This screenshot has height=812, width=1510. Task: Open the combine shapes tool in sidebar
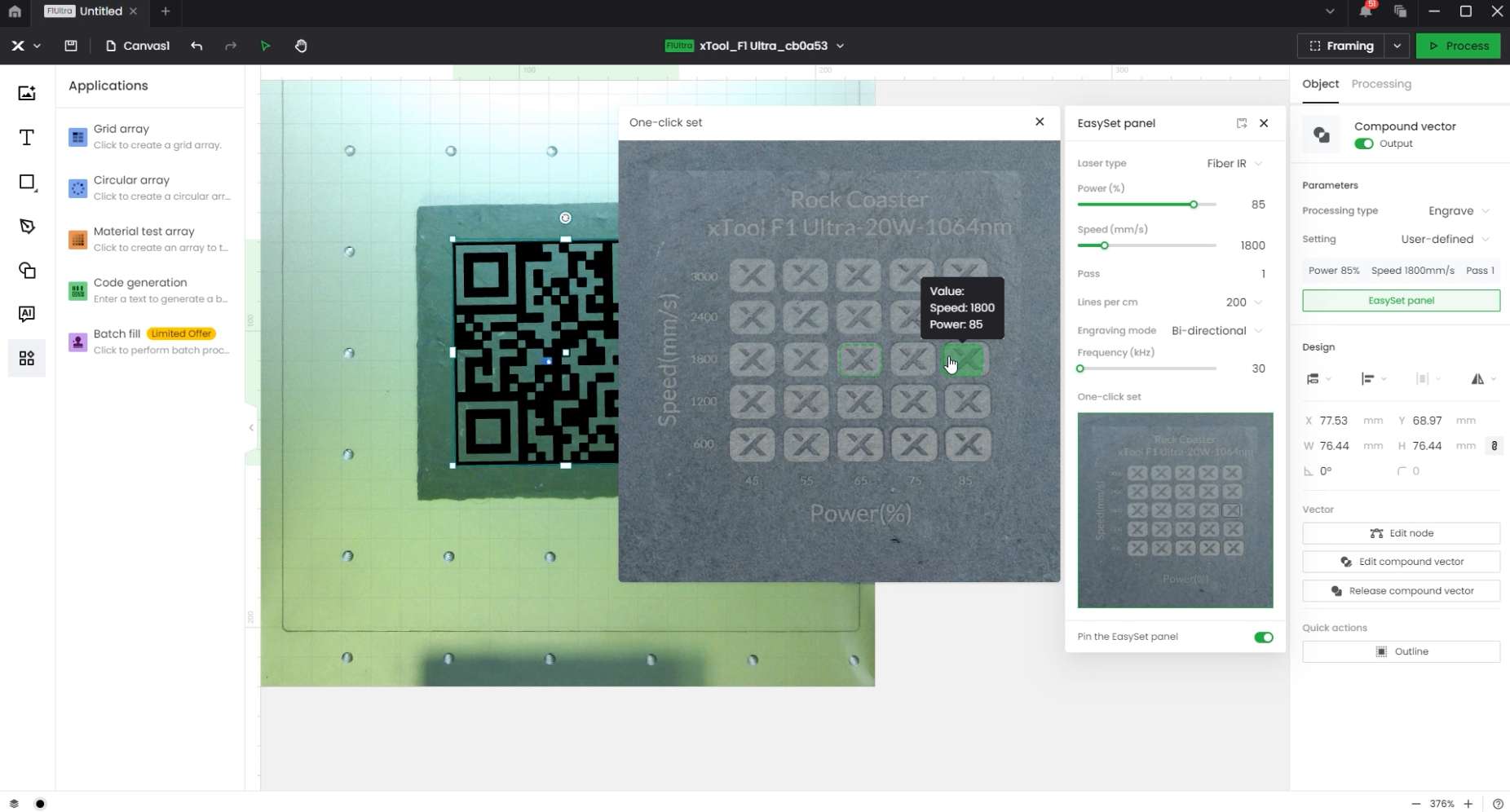(x=27, y=270)
